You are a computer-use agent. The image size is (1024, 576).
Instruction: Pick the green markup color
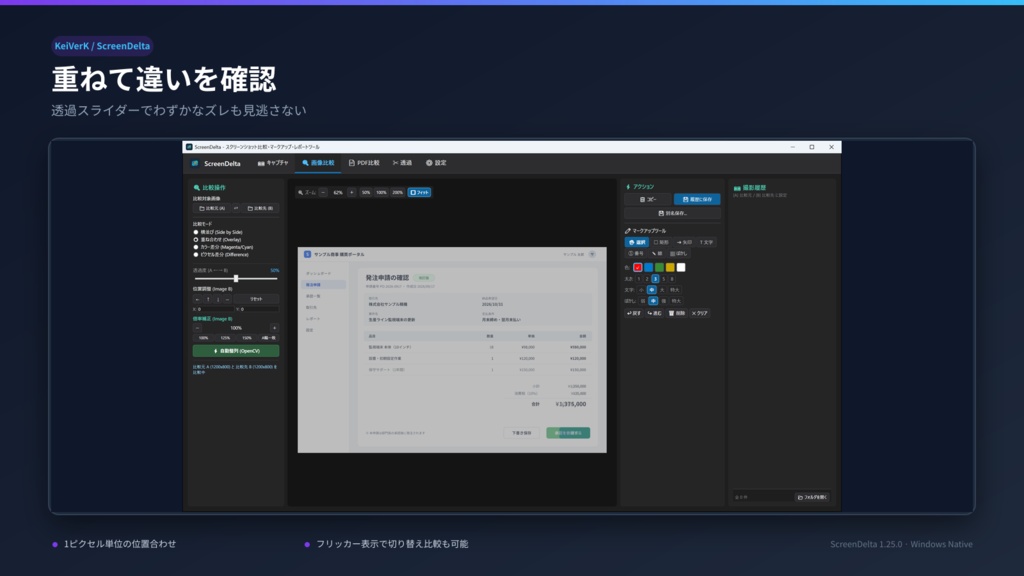click(x=660, y=267)
